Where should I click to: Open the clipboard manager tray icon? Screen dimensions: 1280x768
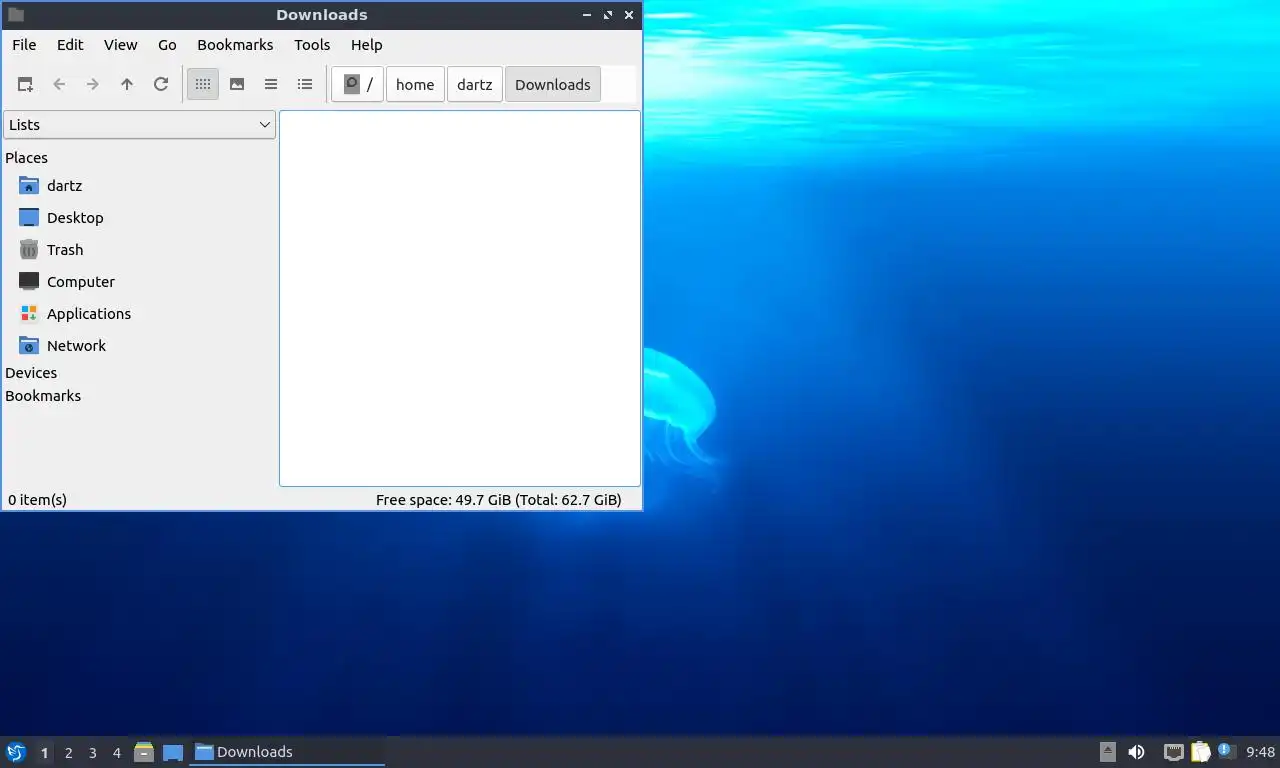(1200, 752)
